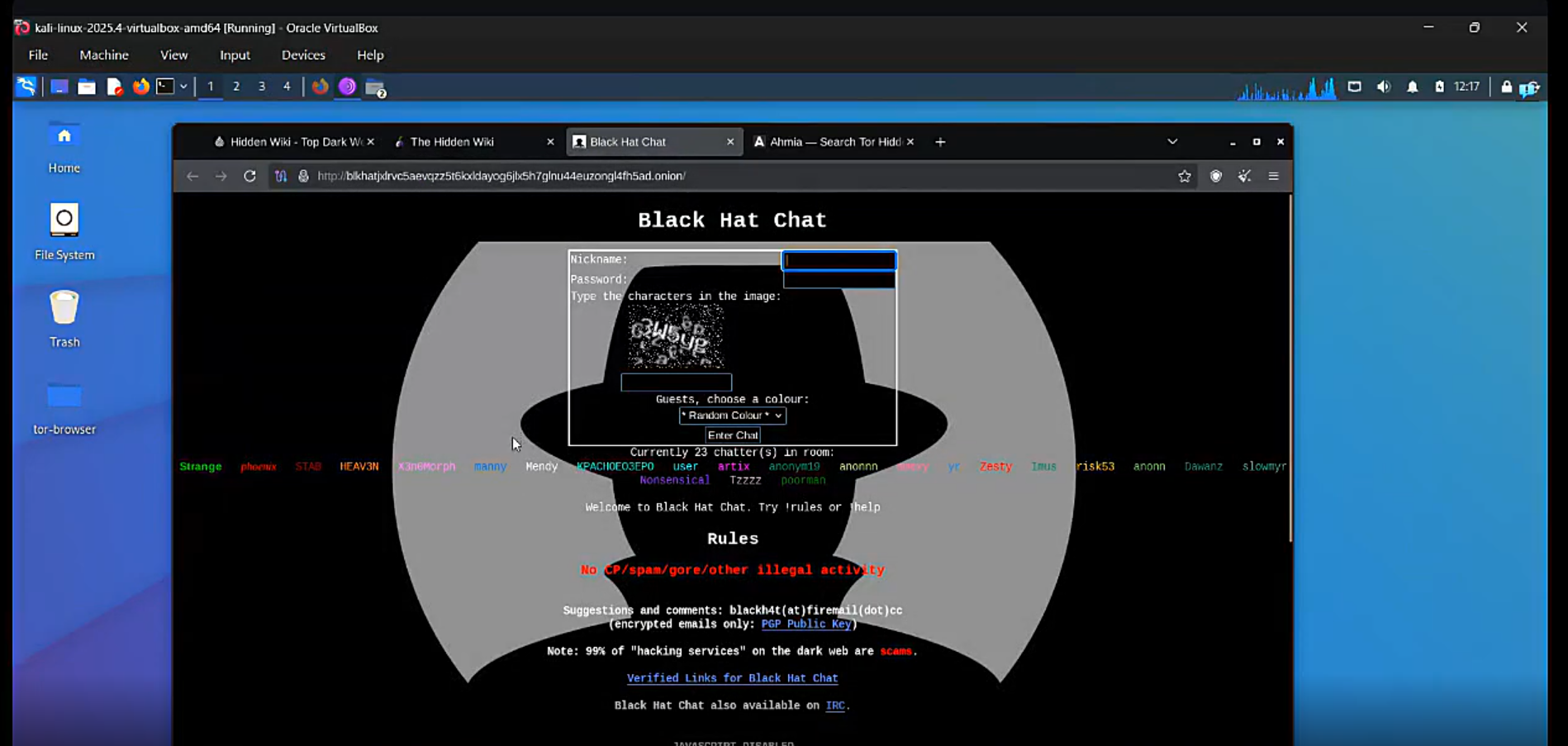Launch Firefox from the panel launcher

(x=141, y=87)
